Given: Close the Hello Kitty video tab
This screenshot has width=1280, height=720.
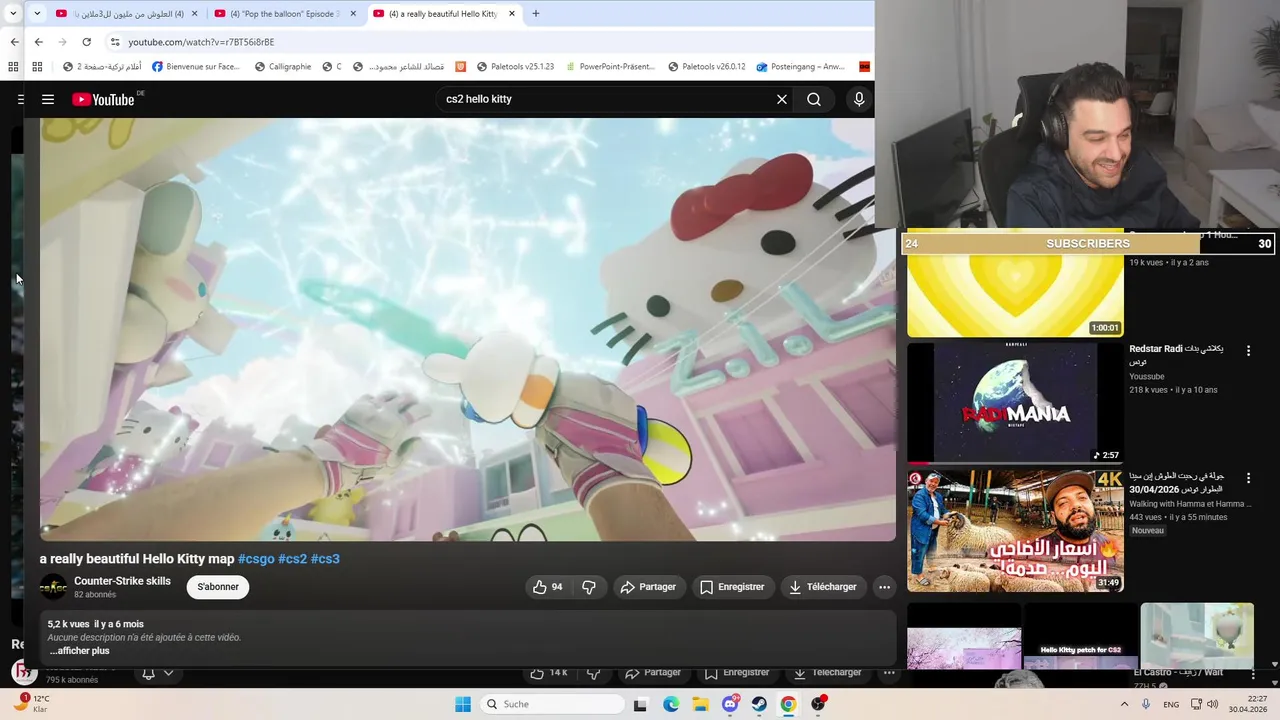Looking at the screenshot, I should coord(512,14).
